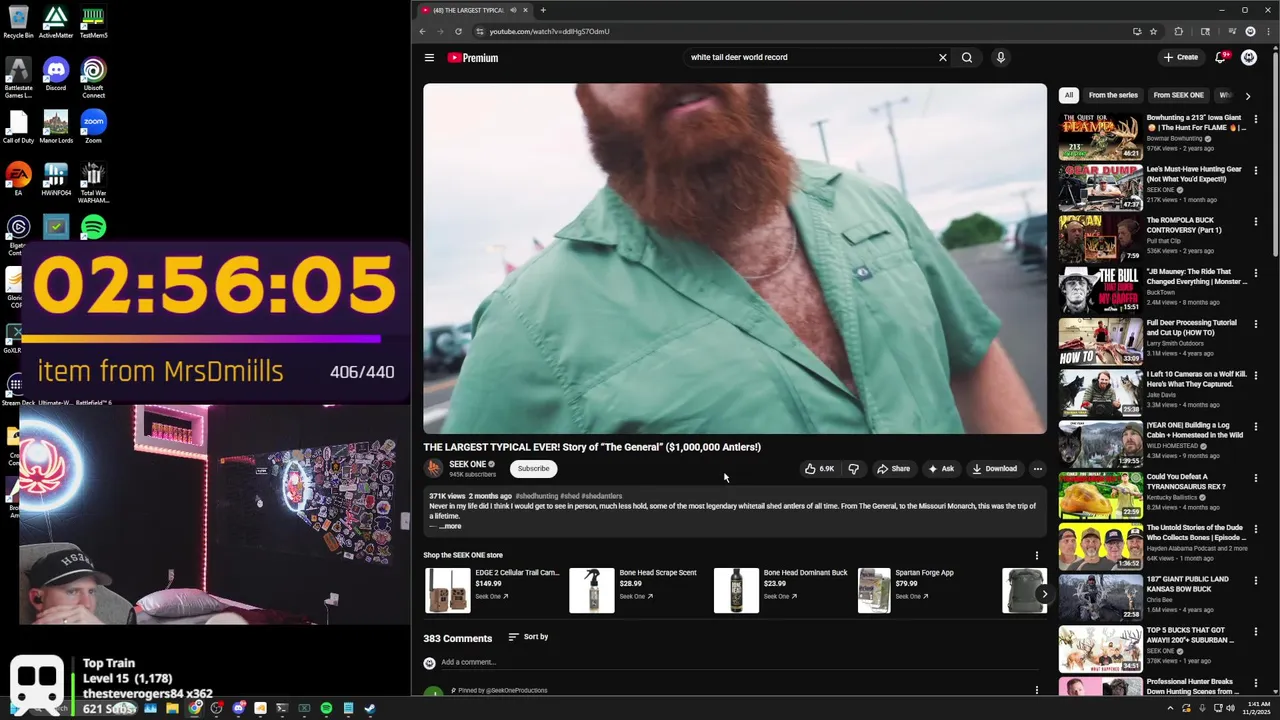1280x720 pixels.
Task: Open SEEK ONE channel avatar
Action: click(x=433, y=468)
